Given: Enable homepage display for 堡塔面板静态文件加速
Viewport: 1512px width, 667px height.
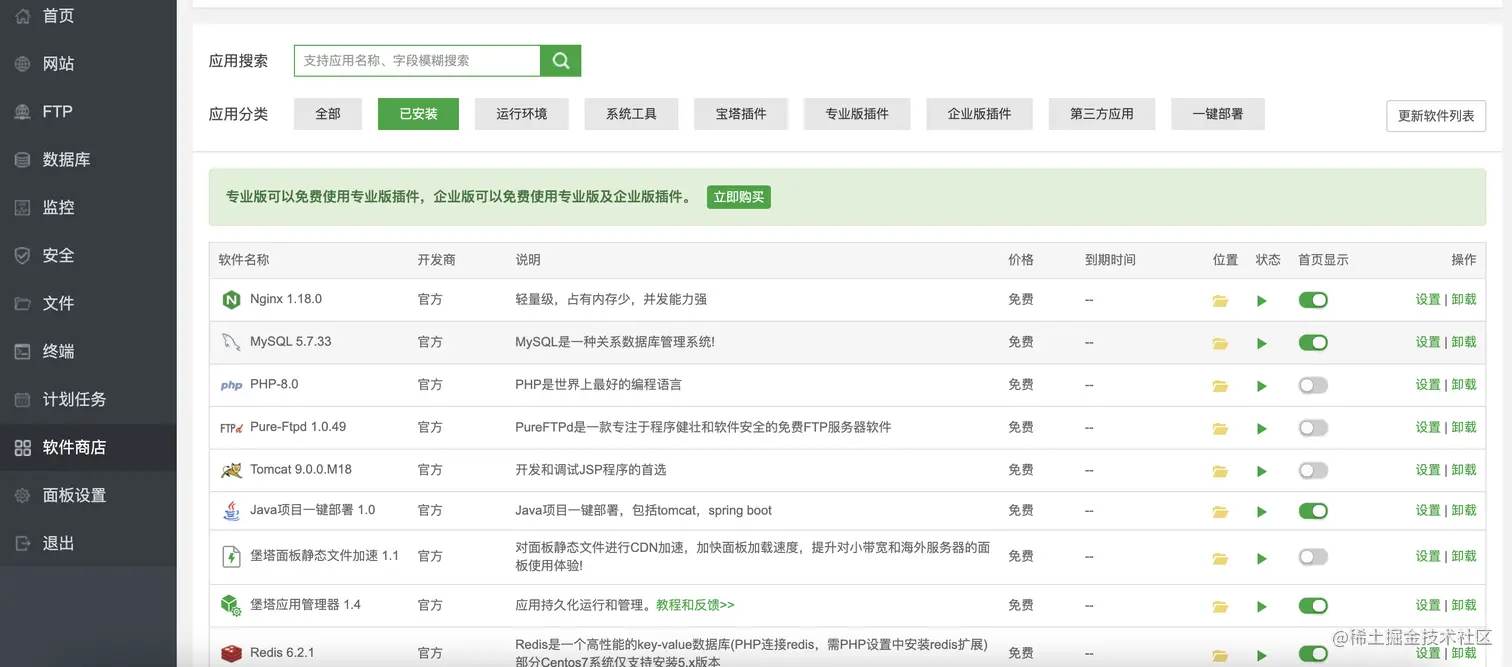Looking at the screenshot, I should 1313,557.
